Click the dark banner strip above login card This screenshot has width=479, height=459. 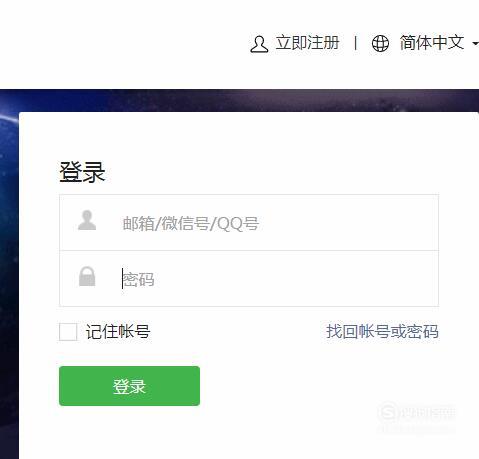[x=239, y=100]
